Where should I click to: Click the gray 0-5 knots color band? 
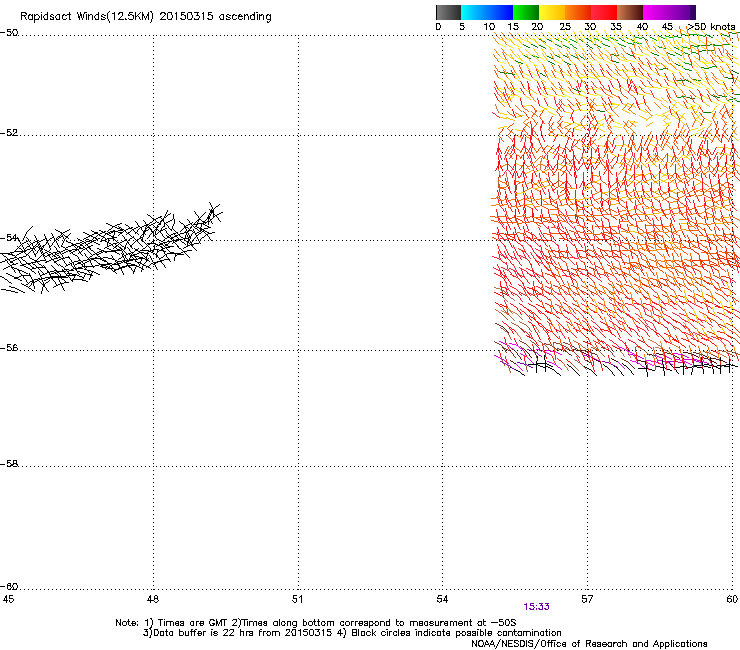coord(448,12)
